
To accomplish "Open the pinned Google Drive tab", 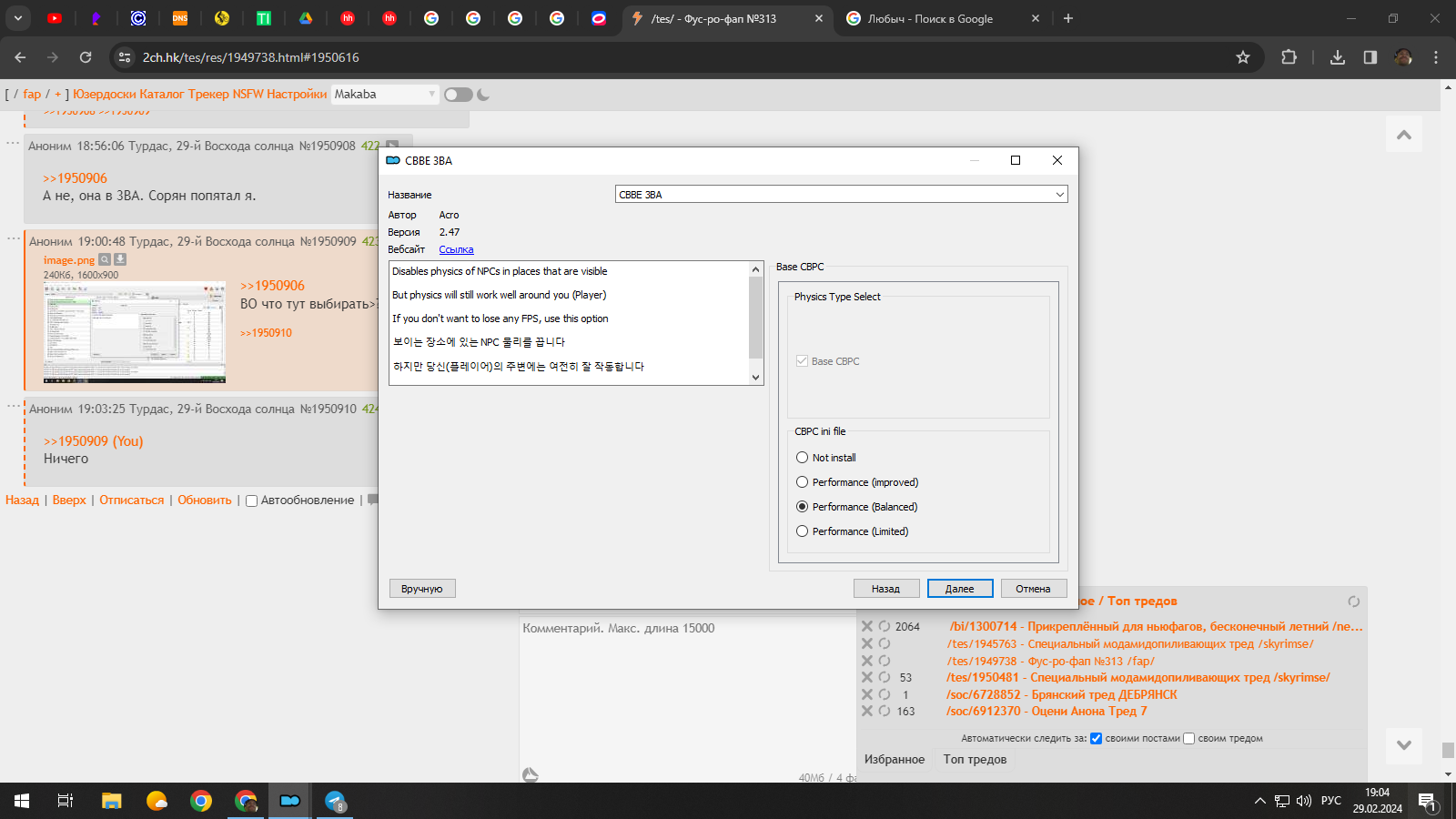I will click(x=306, y=18).
